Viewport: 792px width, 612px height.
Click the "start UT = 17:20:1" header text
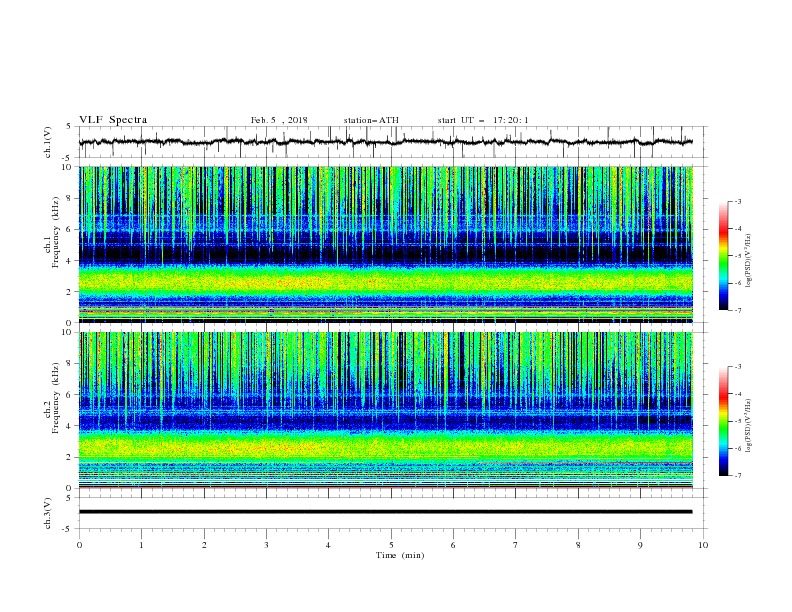tap(483, 120)
